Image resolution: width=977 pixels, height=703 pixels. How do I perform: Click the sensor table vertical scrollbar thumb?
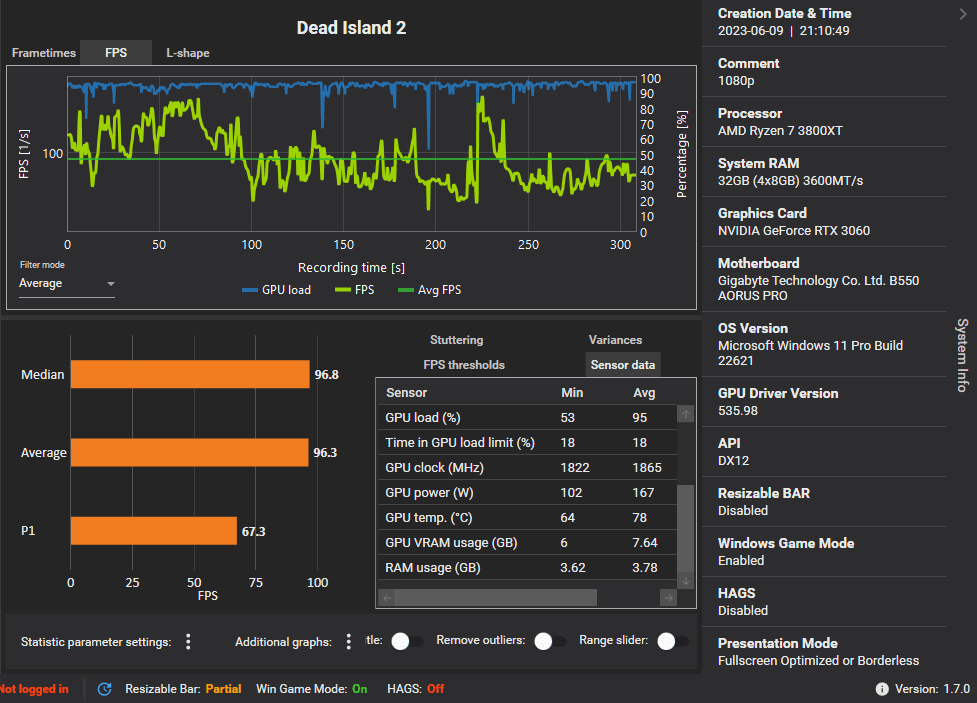click(685, 528)
